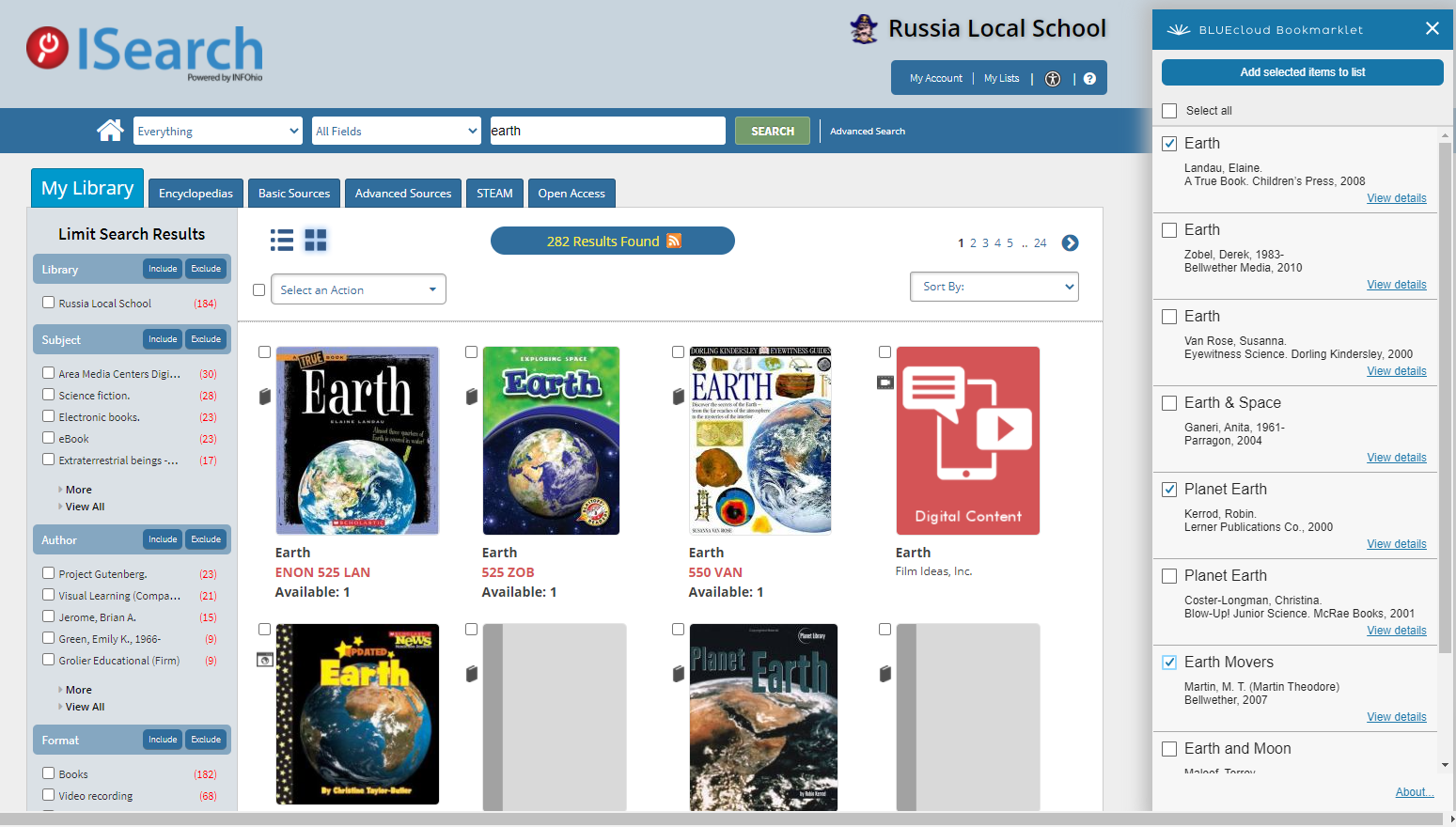Open the Sort By dropdown

[x=994, y=287]
